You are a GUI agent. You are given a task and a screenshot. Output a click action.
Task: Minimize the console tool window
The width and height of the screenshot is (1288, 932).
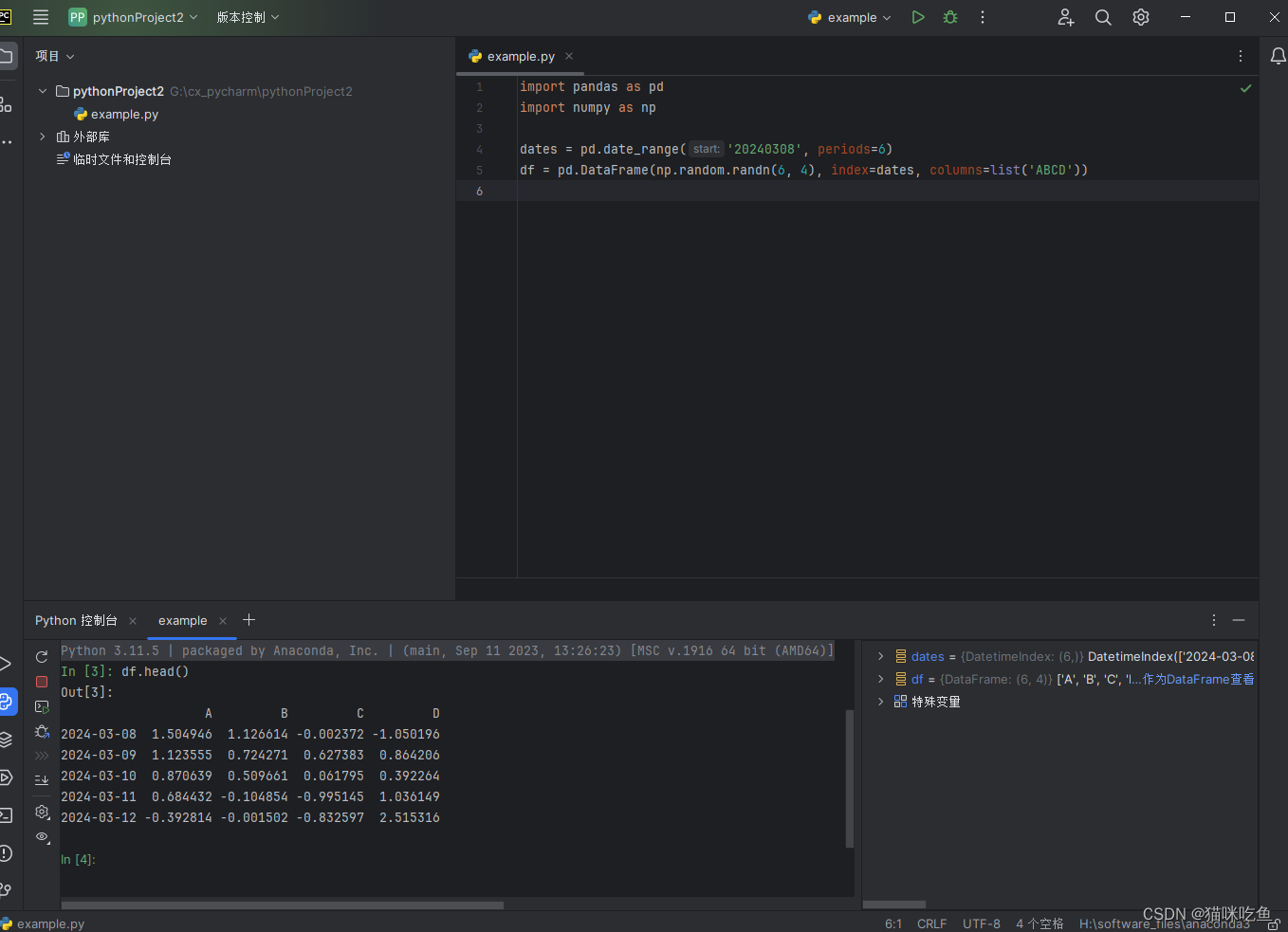pos(1239,620)
